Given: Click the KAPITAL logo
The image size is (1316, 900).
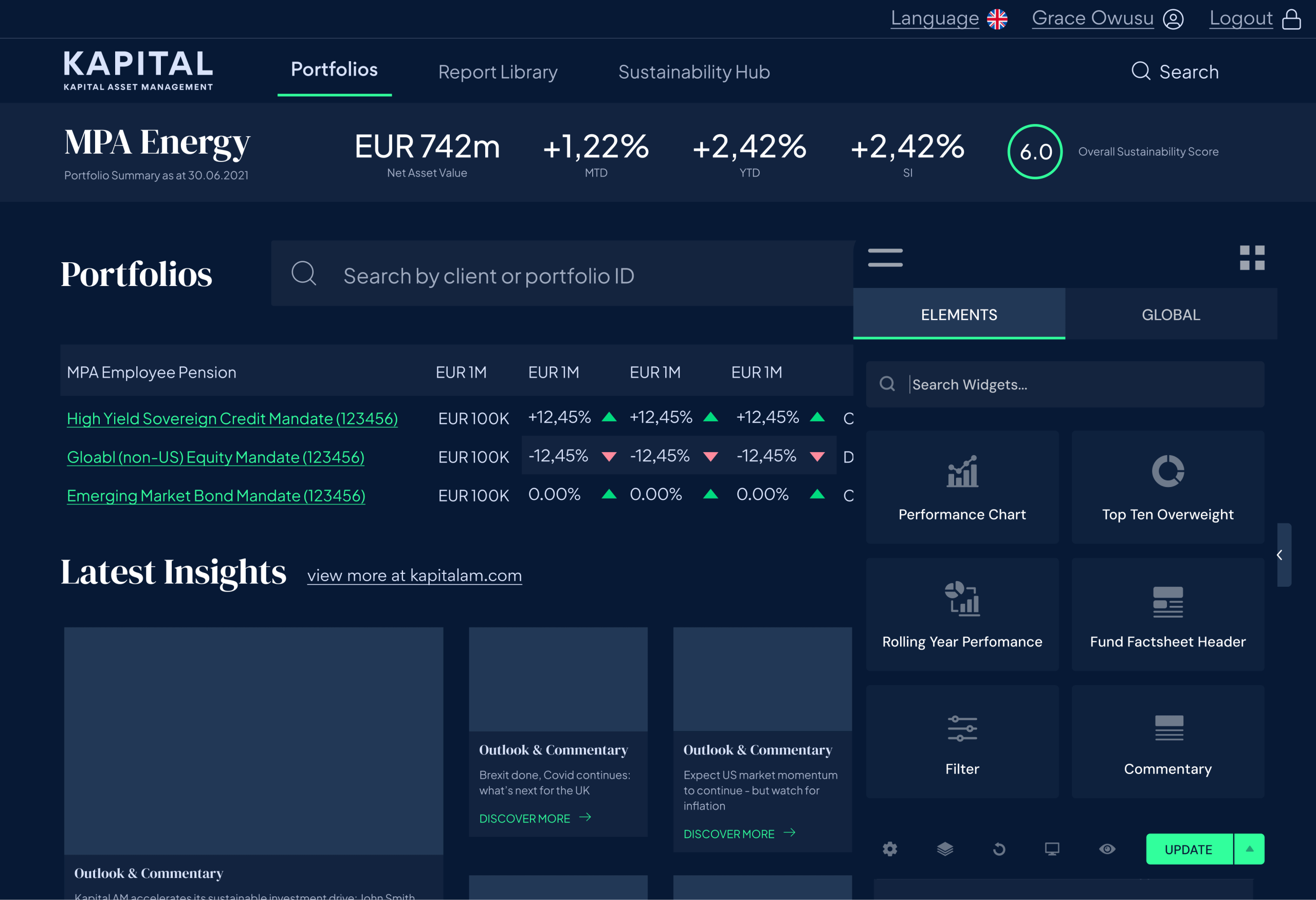Looking at the screenshot, I should [138, 70].
